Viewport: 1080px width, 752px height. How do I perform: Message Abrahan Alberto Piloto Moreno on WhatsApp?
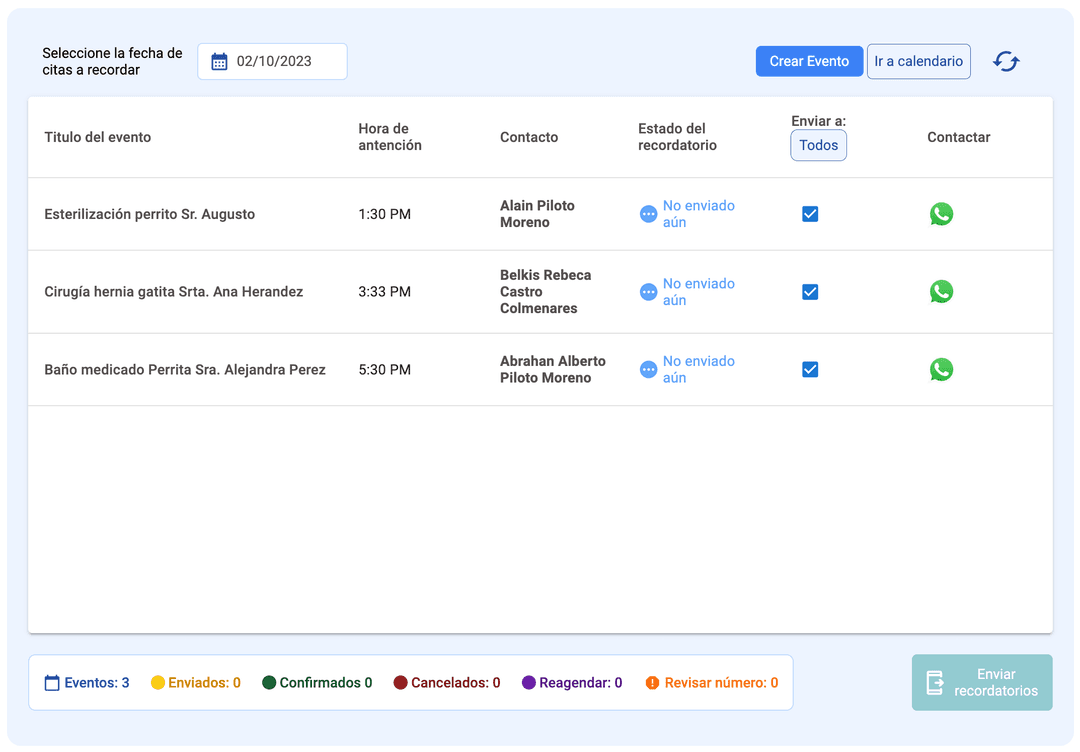941,370
